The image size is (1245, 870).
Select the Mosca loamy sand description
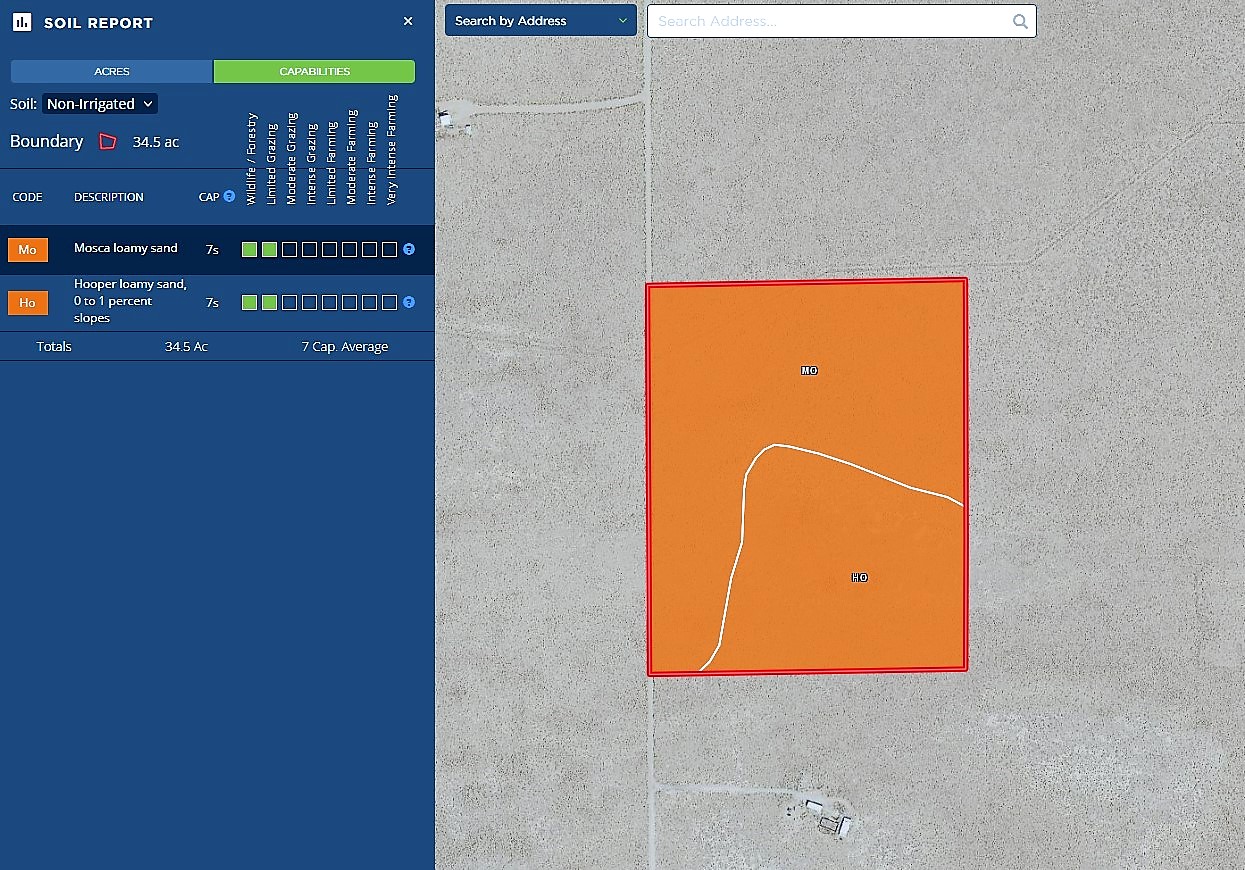pos(125,248)
